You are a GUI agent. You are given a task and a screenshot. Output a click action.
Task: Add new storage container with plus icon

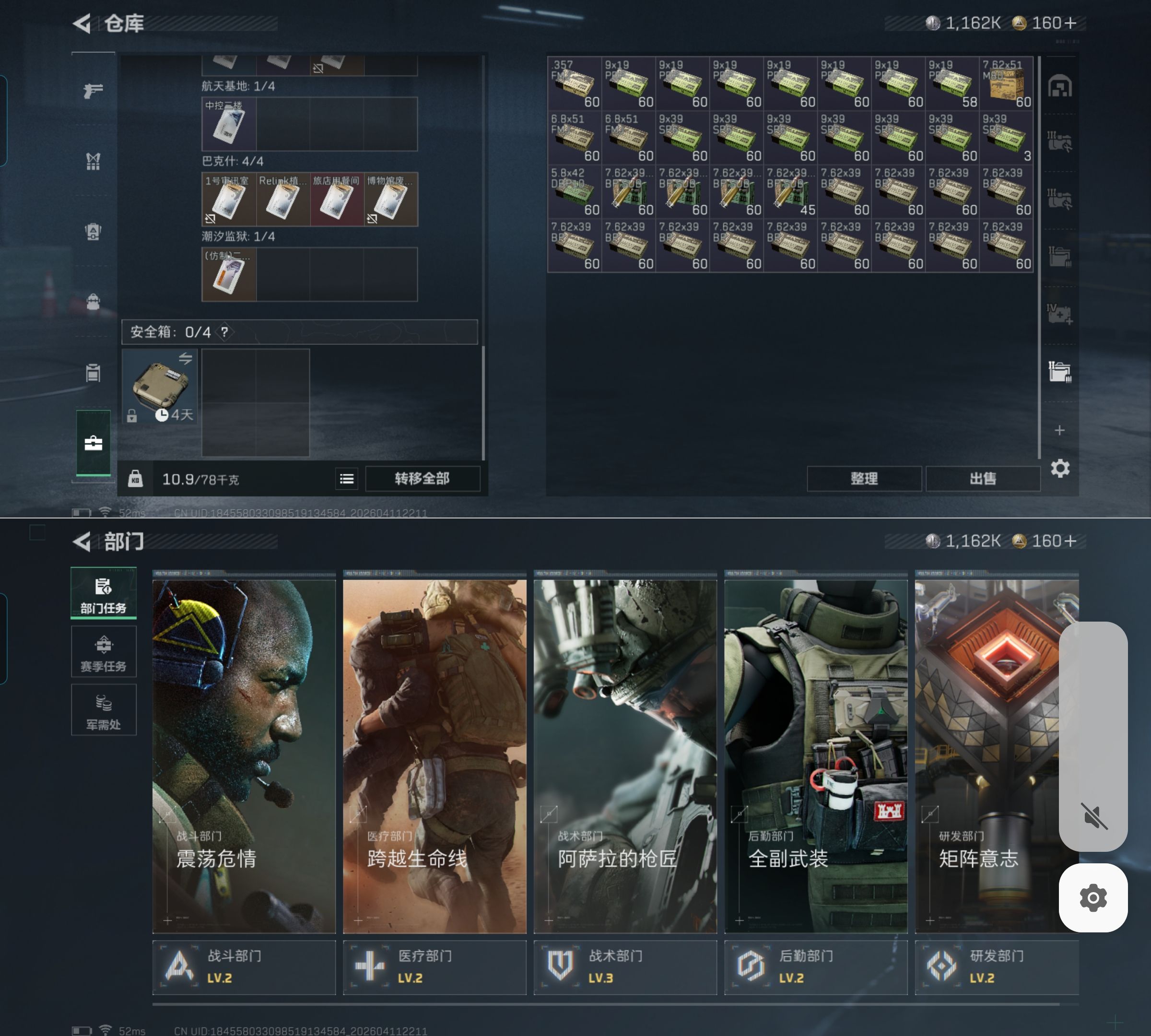click(1059, 430)
